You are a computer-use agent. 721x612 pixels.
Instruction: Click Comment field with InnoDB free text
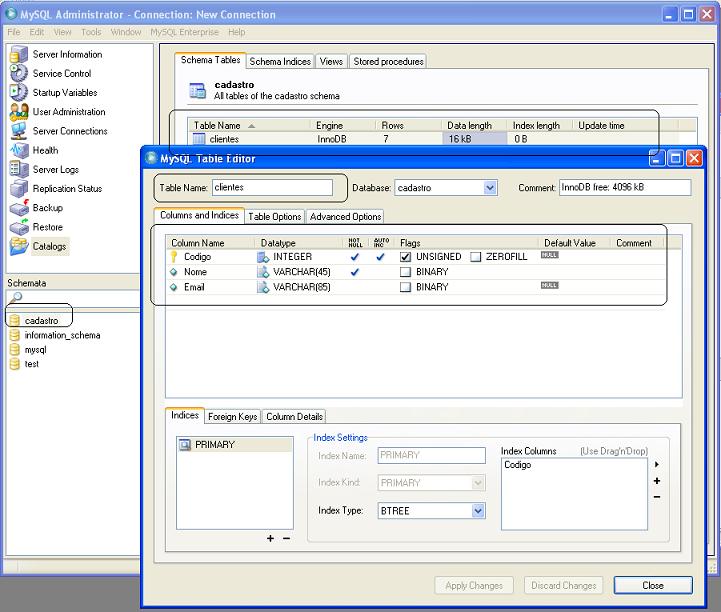[x=625, y=187]
